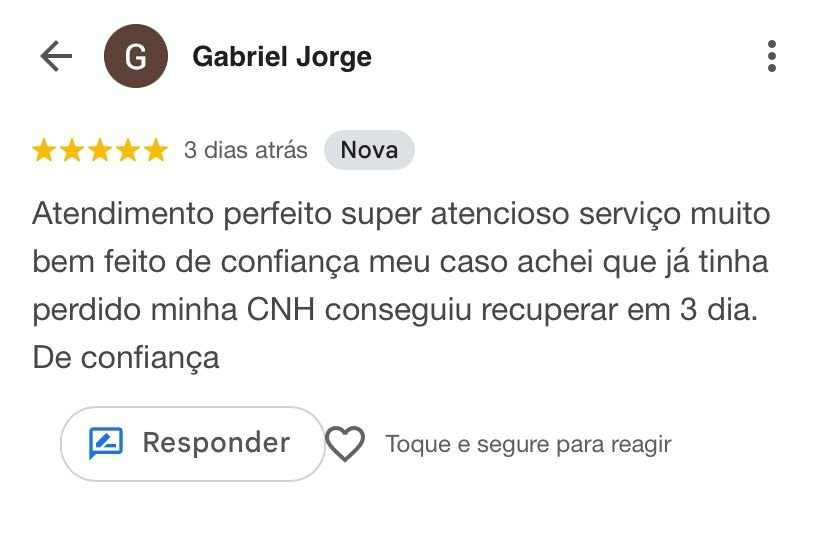The image size is (828, 540).
Task: Click the review line mentioning 'CNH'
Action: pos(395,309)
